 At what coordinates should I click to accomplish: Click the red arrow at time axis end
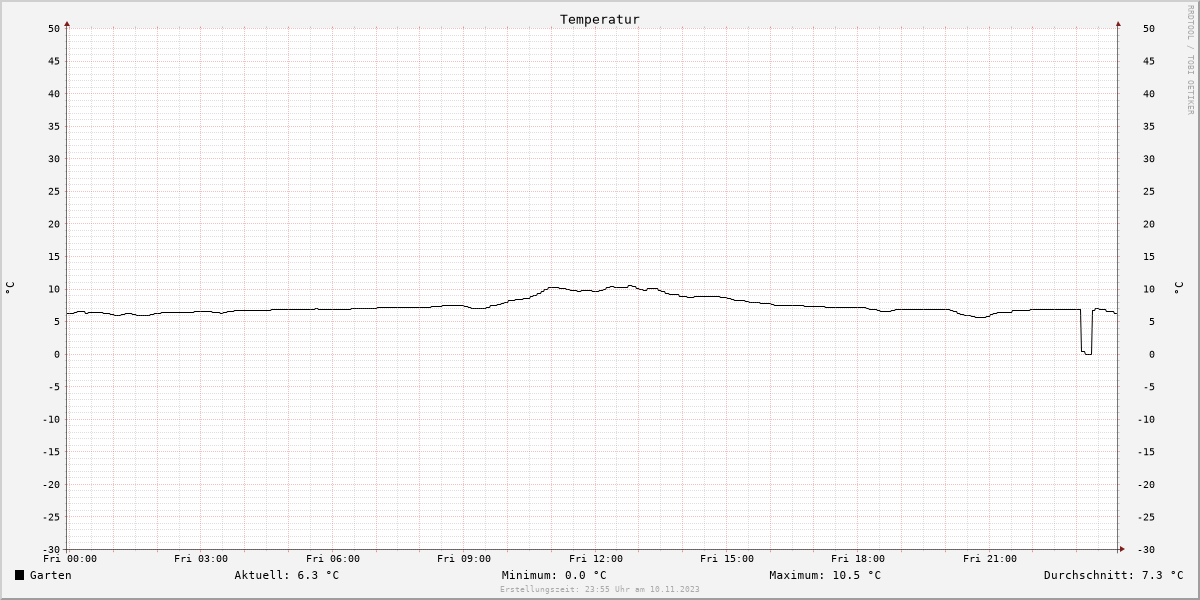tap(1121, 548)
